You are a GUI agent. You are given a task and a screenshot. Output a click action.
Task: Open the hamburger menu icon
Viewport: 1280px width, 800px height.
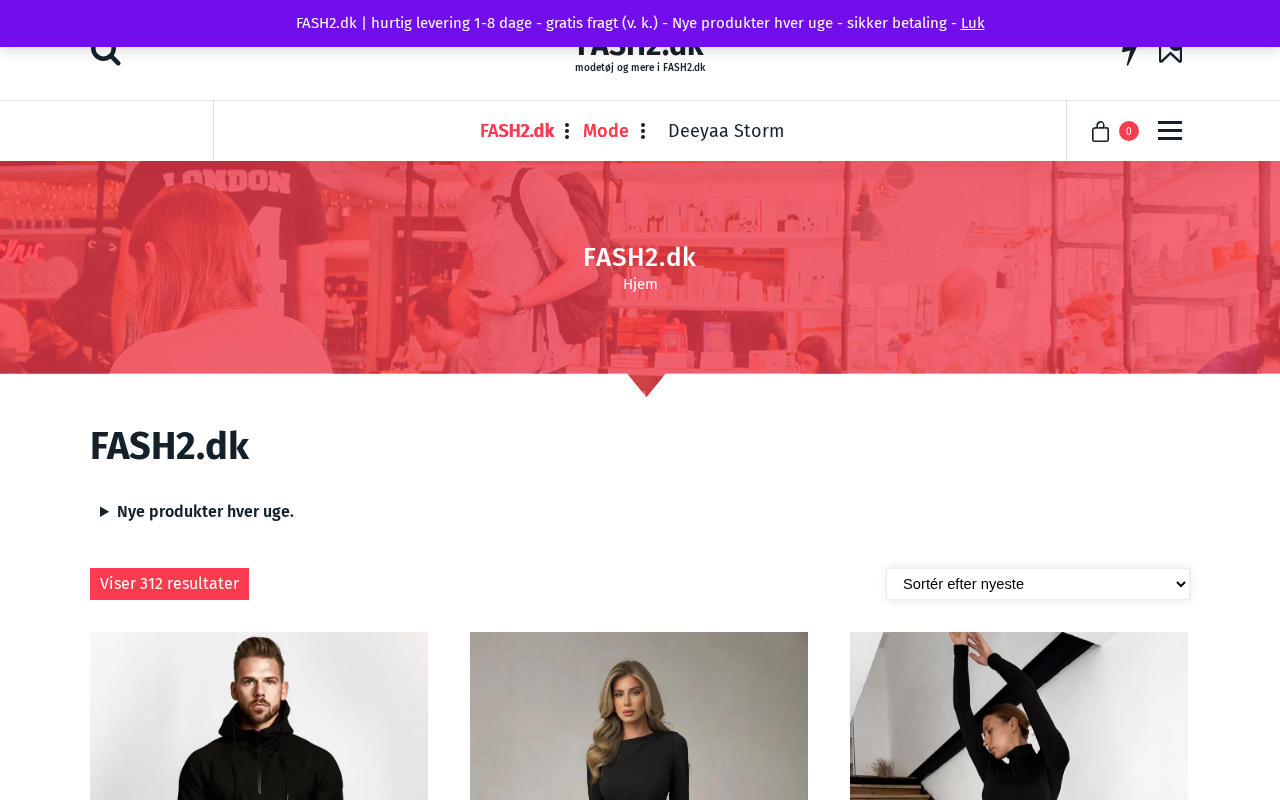click(x=1170, y=131)
